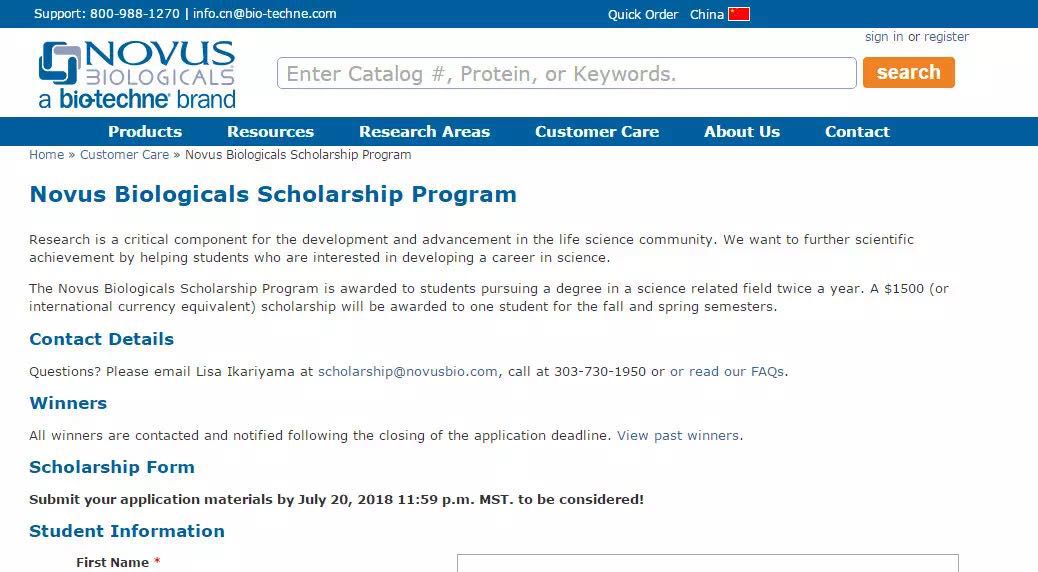This screenshot has height=572, width=1038.
Task: Click the Home breadcrumb link
Action: point(46,155)
